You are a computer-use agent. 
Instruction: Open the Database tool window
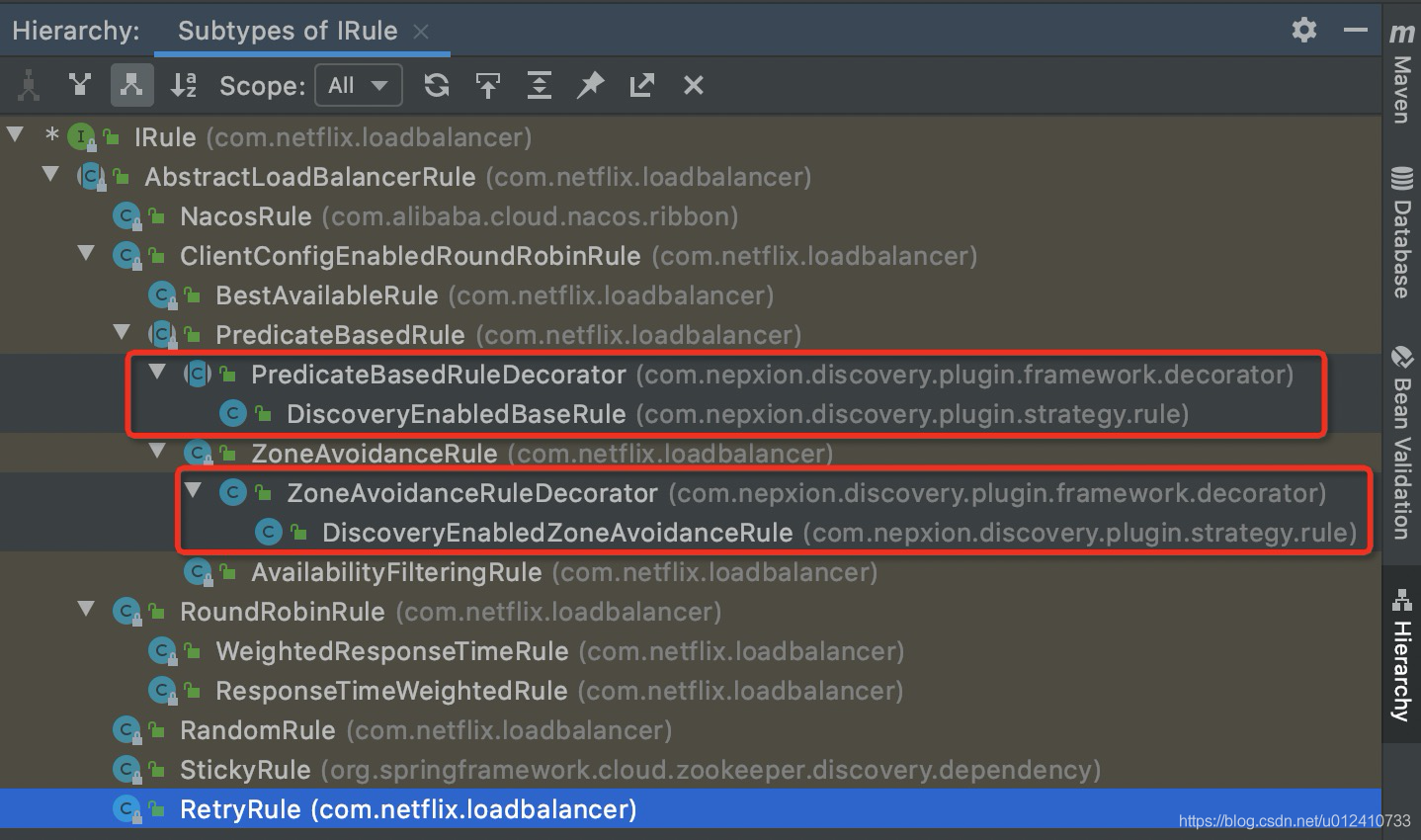(1401, 233)
